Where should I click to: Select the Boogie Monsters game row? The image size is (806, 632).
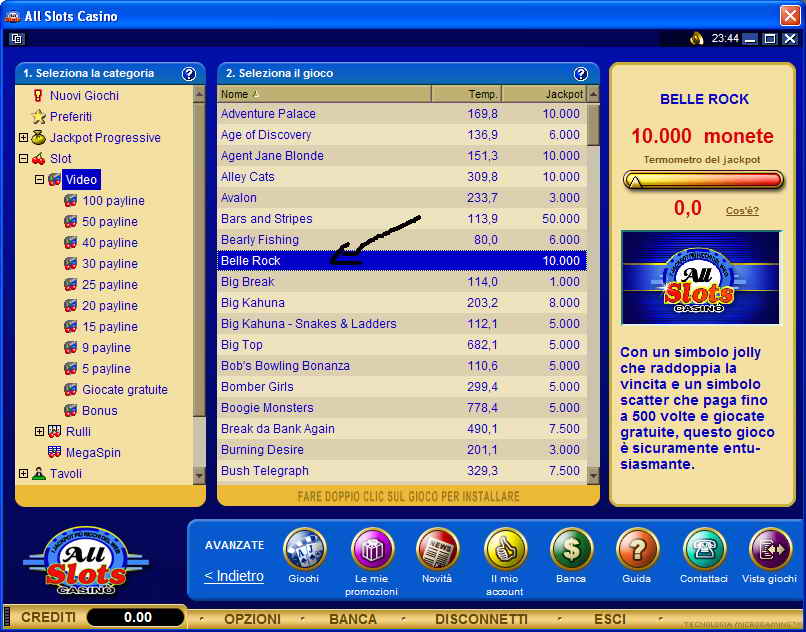(x=402, y=408)
